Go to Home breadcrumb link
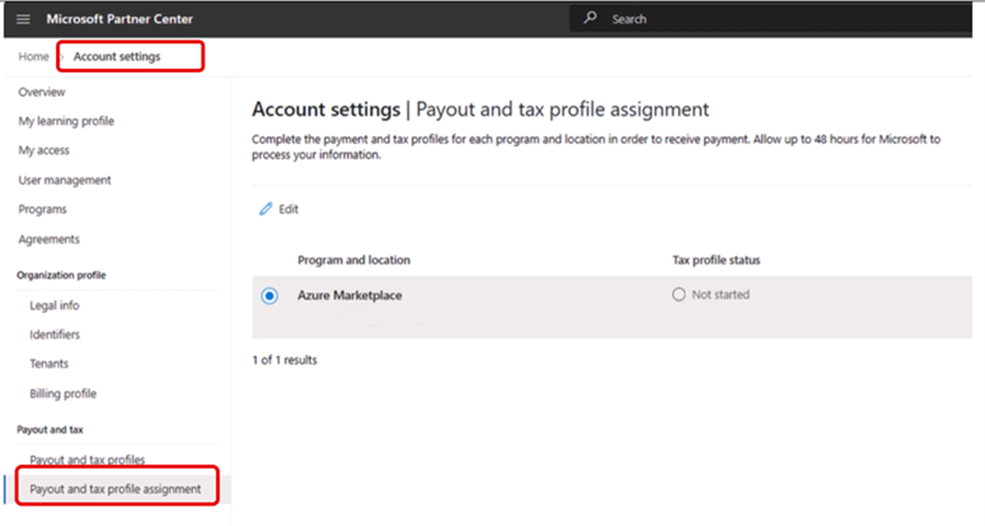 tap(33, 57)
